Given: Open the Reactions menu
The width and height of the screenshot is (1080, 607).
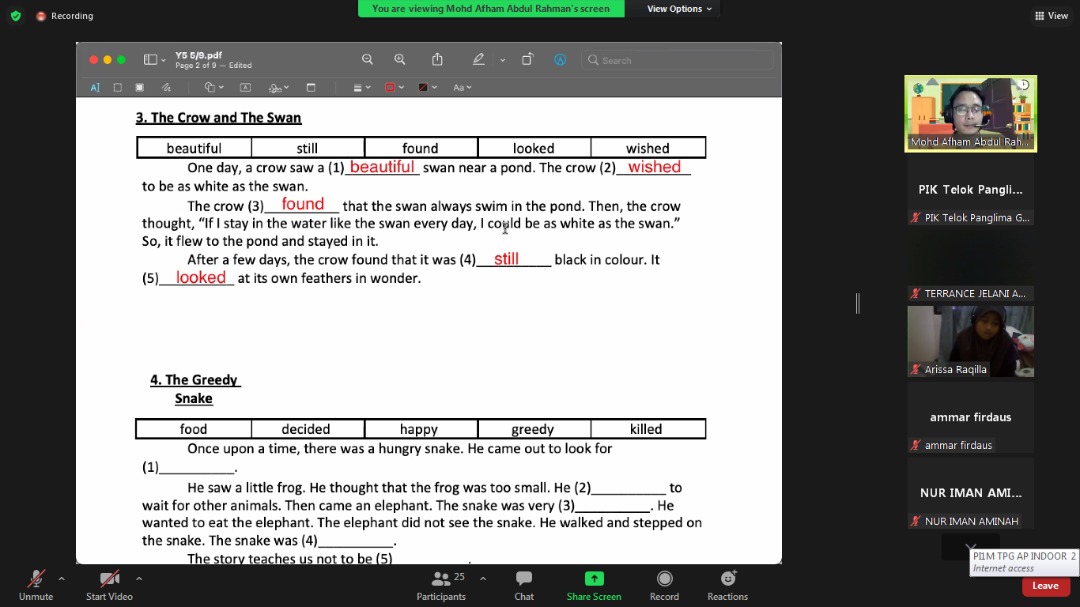Looking at the screenshot, I should tap(727, 585).
